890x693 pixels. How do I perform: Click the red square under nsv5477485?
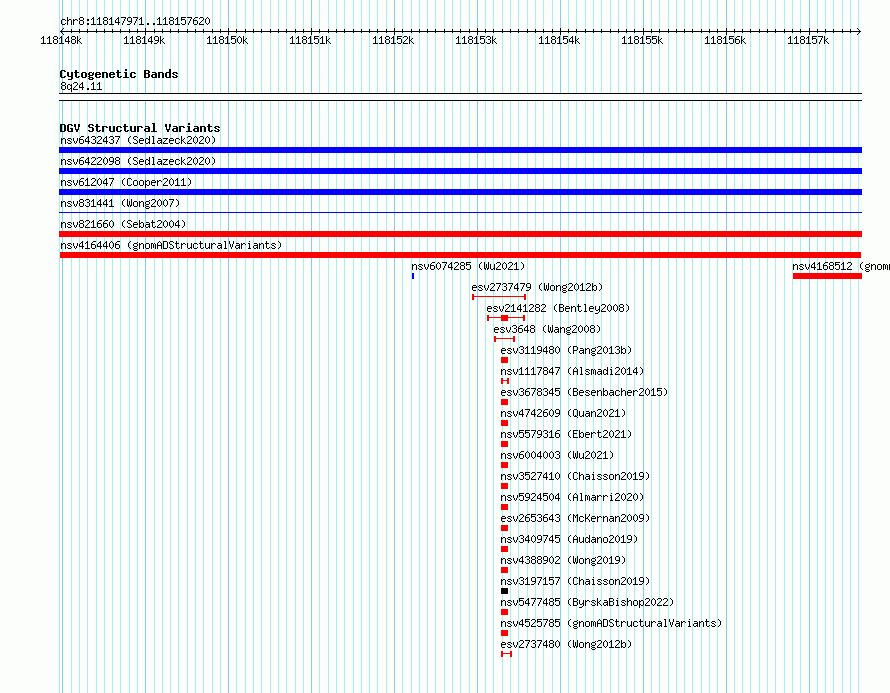[x=505, y=612]
